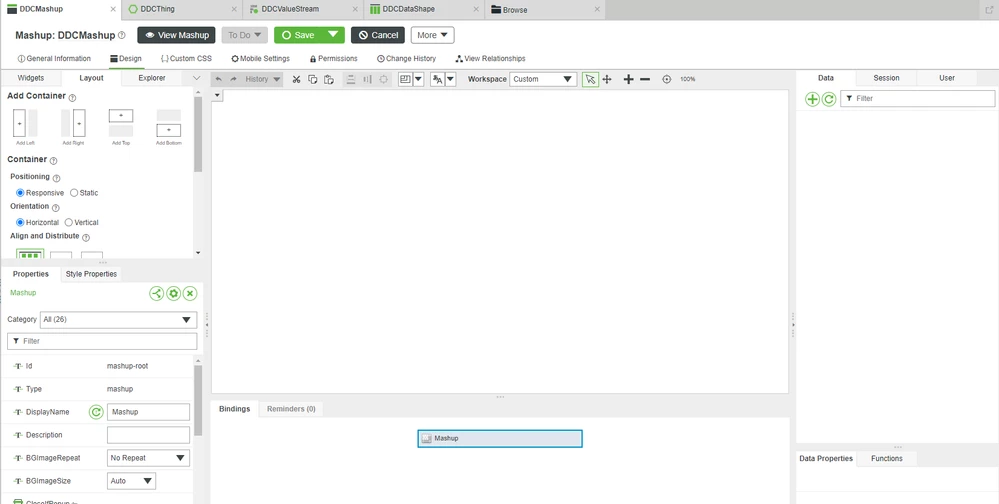Click the Add Left container icon
This screenshot has width=999, height=504.
pos(25,123)
